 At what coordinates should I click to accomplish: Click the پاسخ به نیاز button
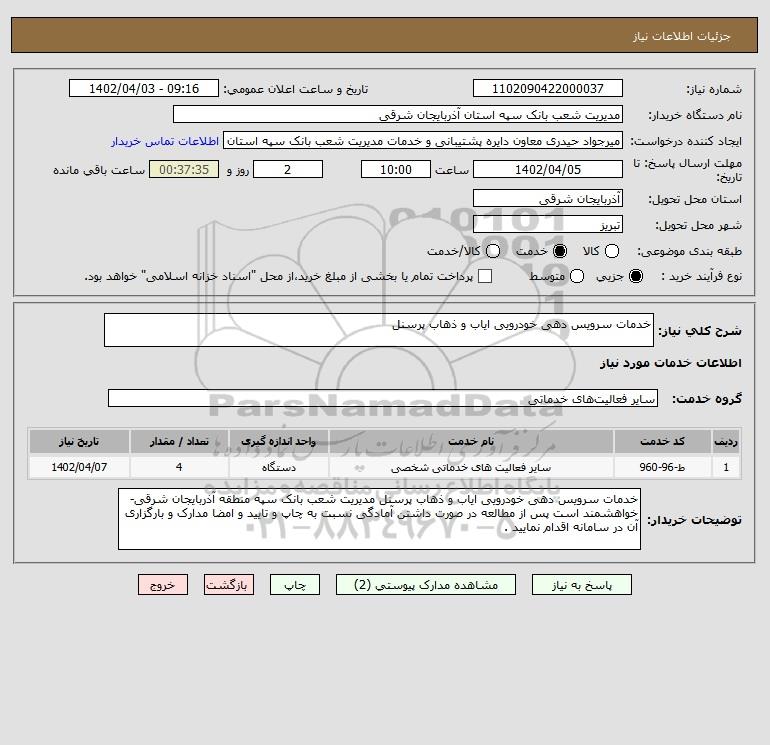click(x=581, y=585)
